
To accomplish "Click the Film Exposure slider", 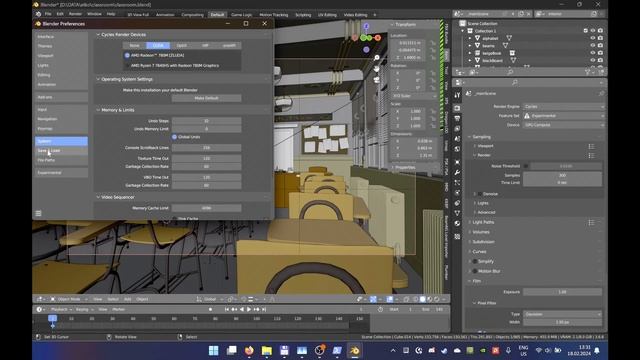I will click(x=562, y=292).
